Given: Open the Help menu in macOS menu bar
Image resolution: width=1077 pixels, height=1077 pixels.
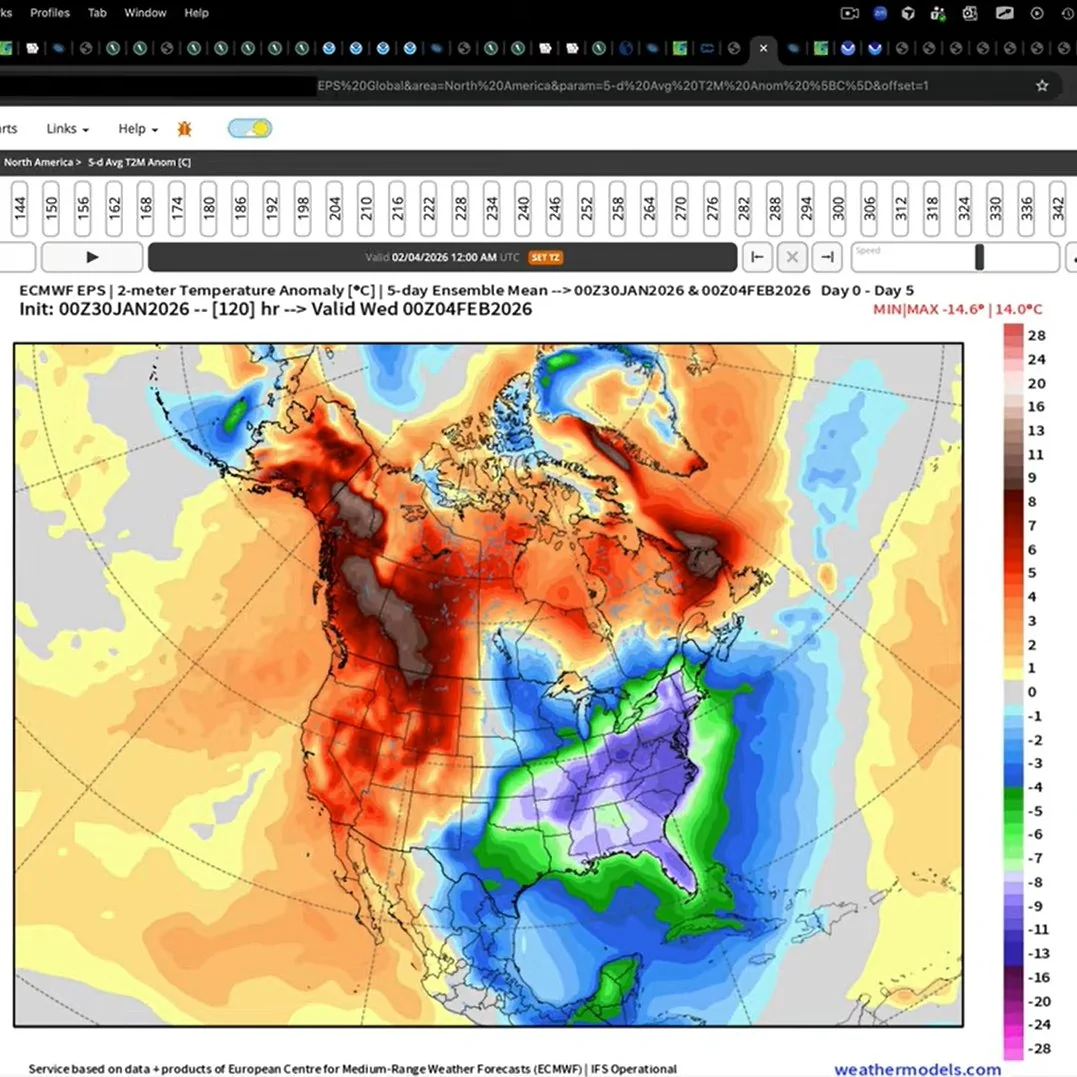Looking at the screenshot, I should coord(196,13).
